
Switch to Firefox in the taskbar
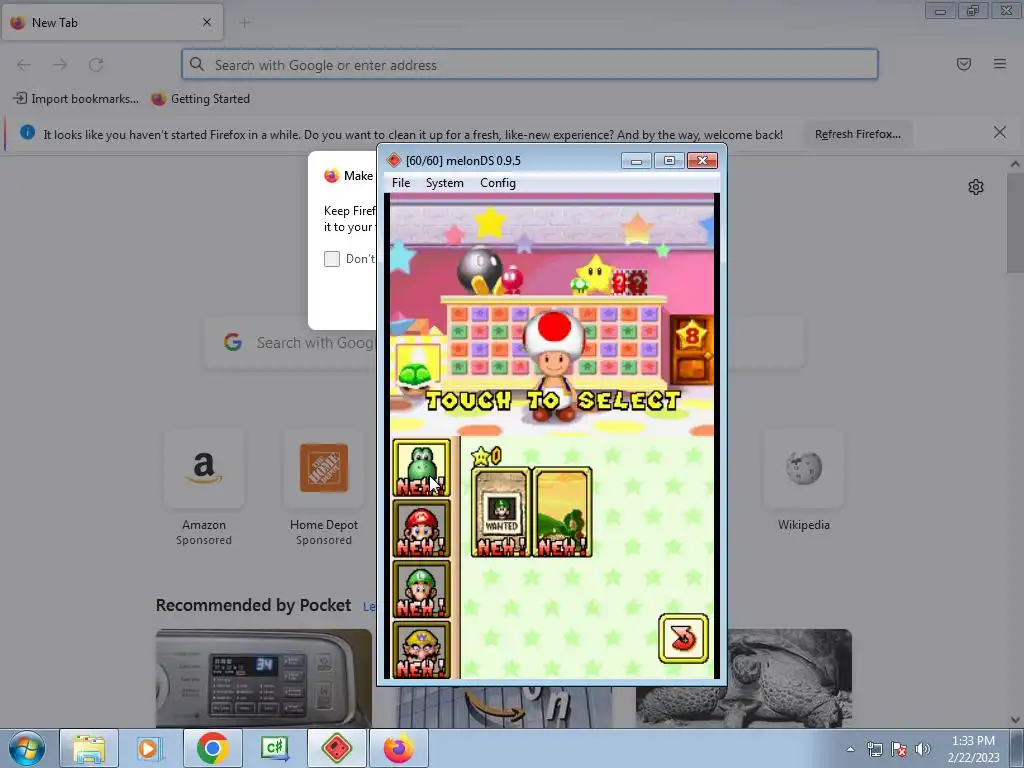pos(398,748)
